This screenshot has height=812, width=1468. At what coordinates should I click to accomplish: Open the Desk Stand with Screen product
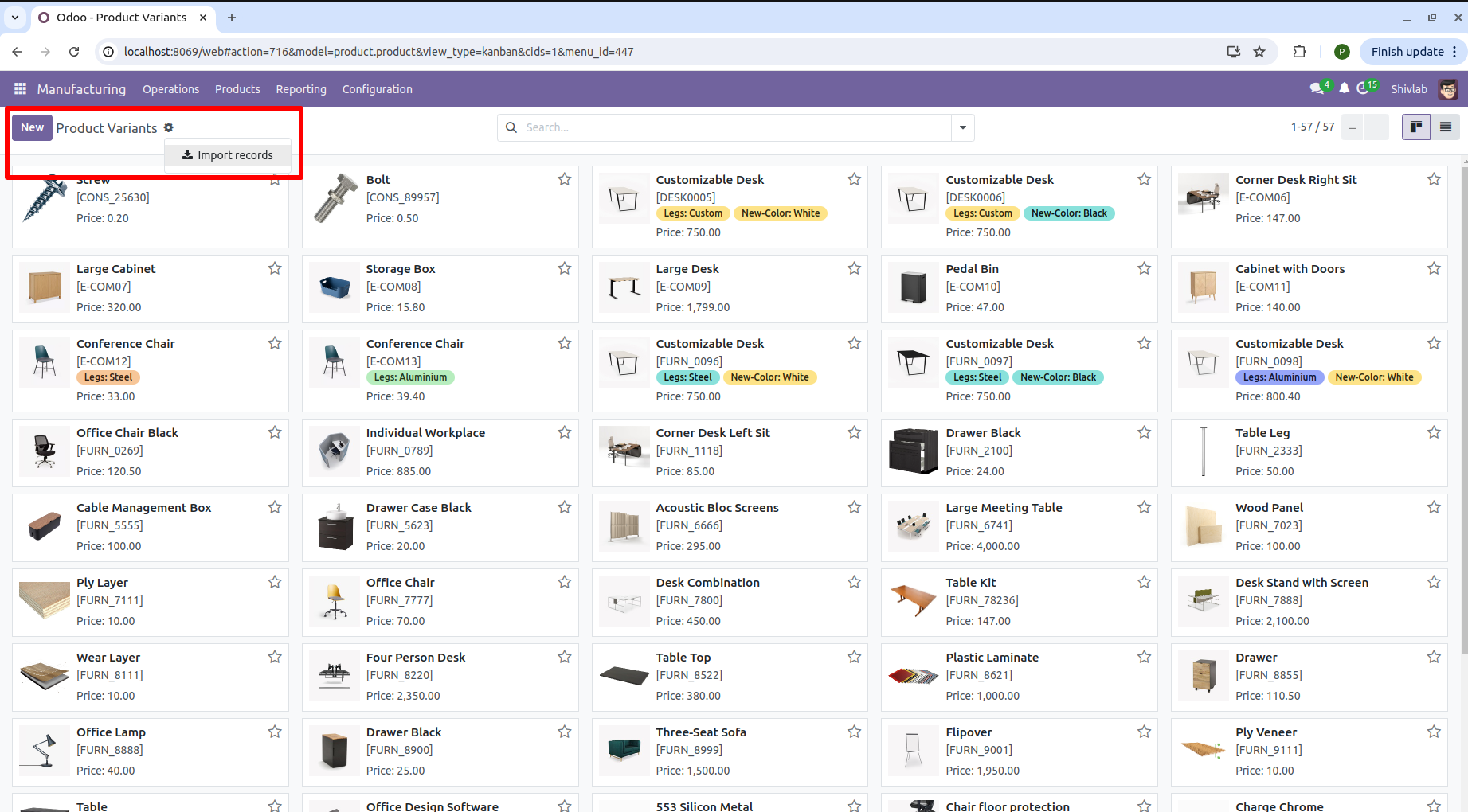pyautogui.click(x=1309, y=602)
